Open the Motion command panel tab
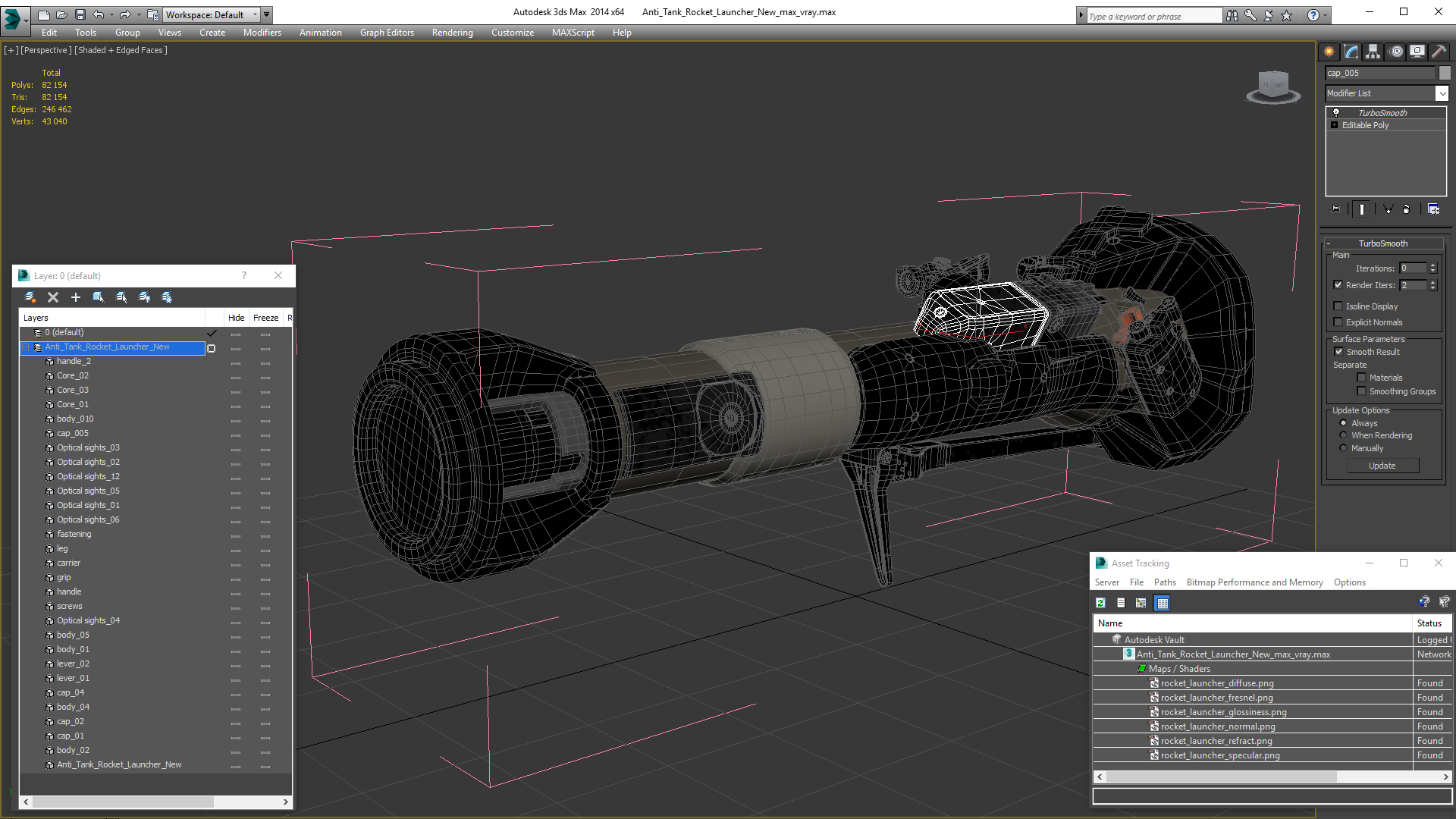Image resolution: width=1456 pixels, height=819 pixels. [x=1395, y=52]
